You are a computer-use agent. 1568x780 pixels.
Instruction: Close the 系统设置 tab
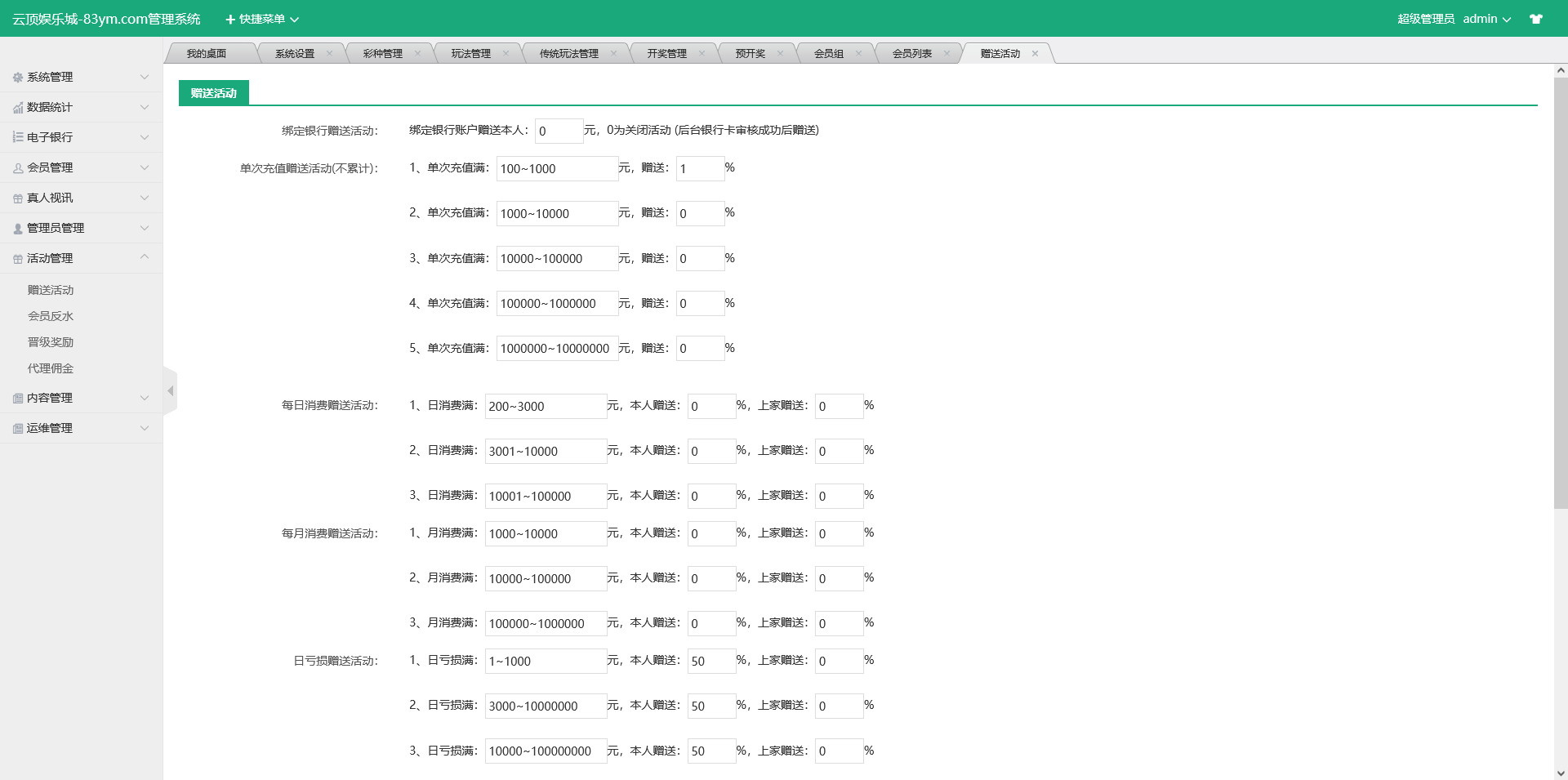click(329, 54)
